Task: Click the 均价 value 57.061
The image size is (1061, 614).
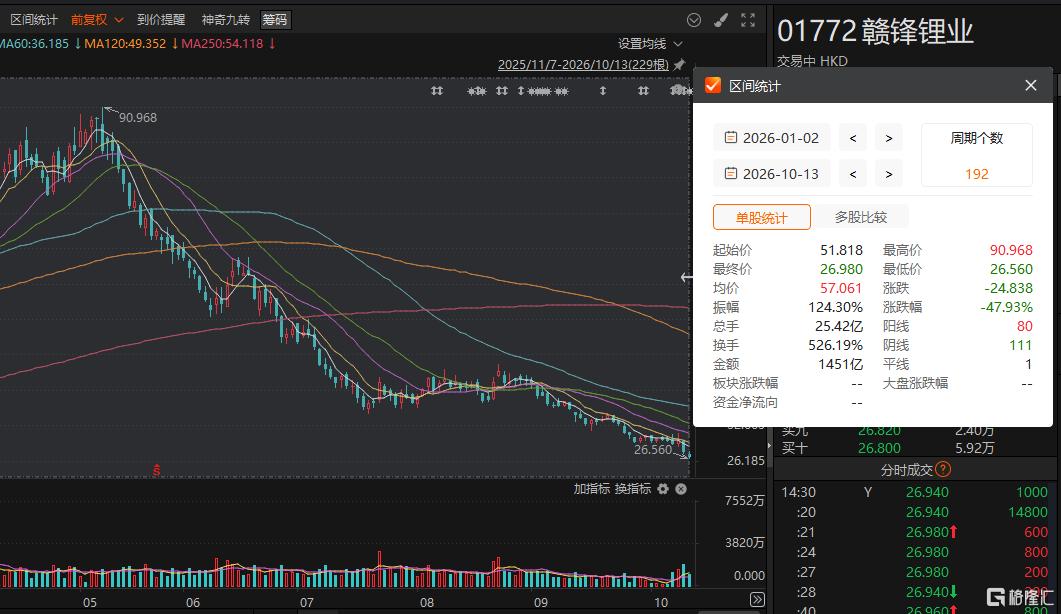Action: click(841, 288)
